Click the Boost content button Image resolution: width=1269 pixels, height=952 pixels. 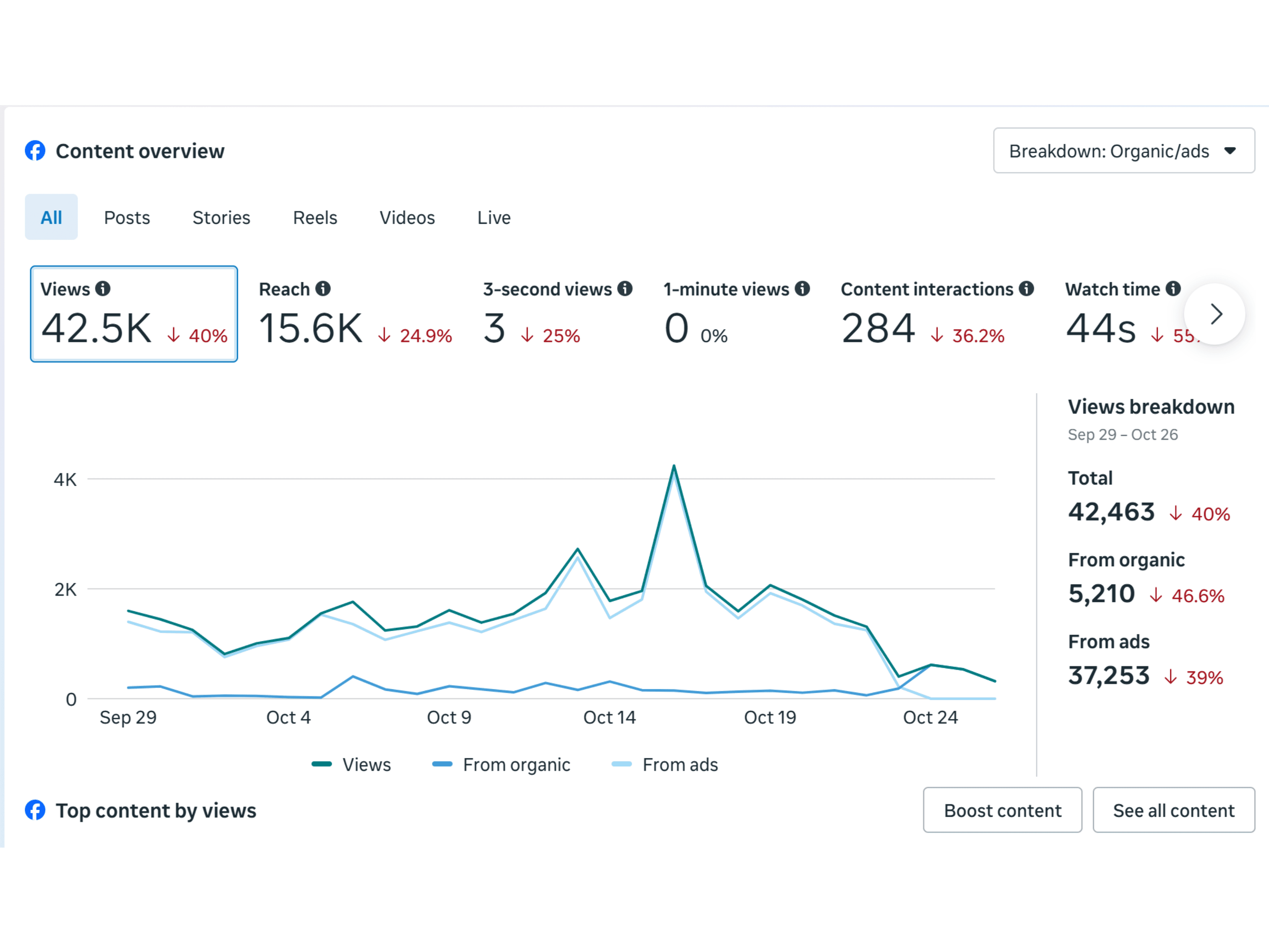pos(1002,810)
